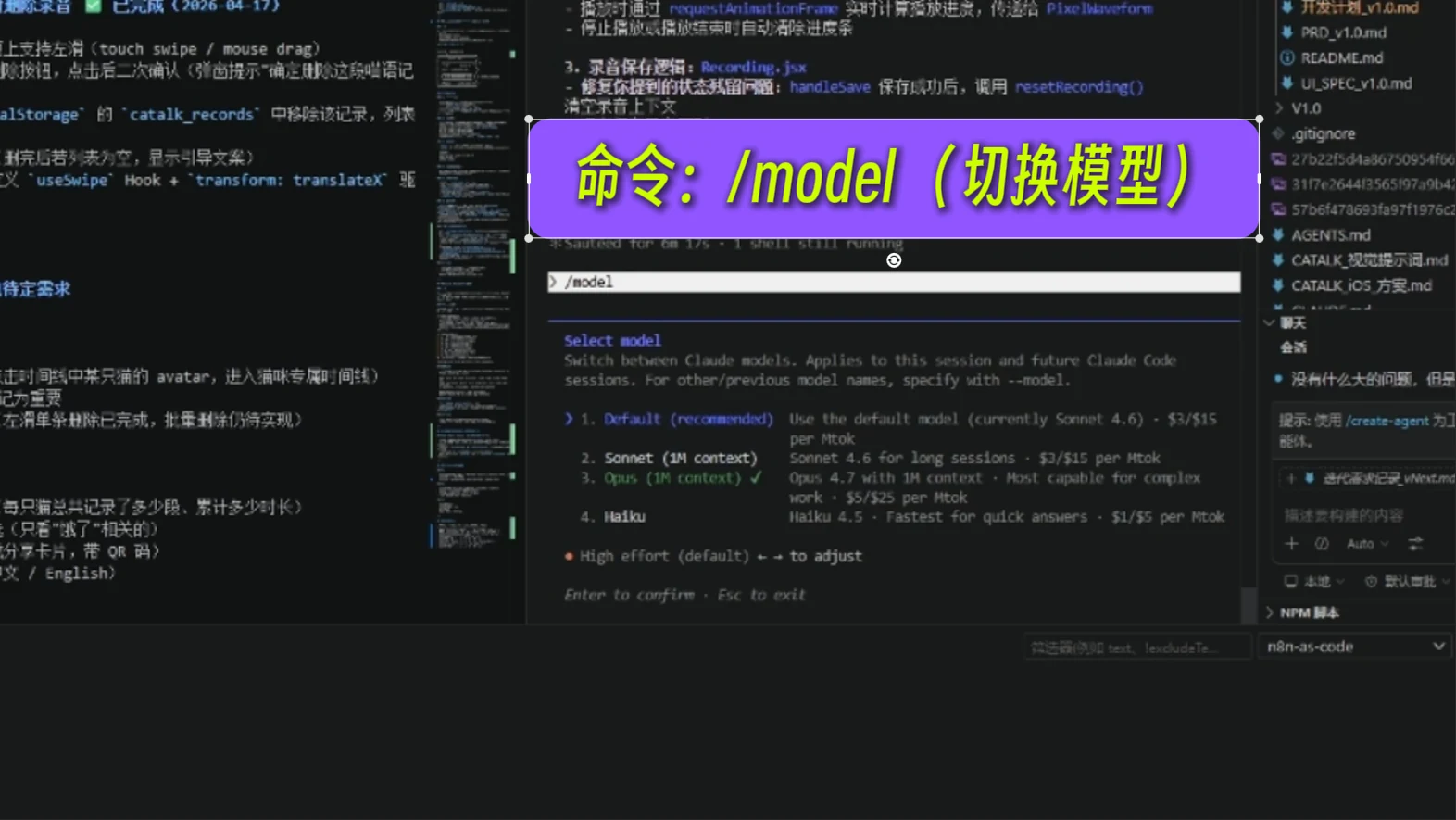This screenshot has width=1456, height=820.
Task: Click the blue dot session indicator
Action: 1278,378
